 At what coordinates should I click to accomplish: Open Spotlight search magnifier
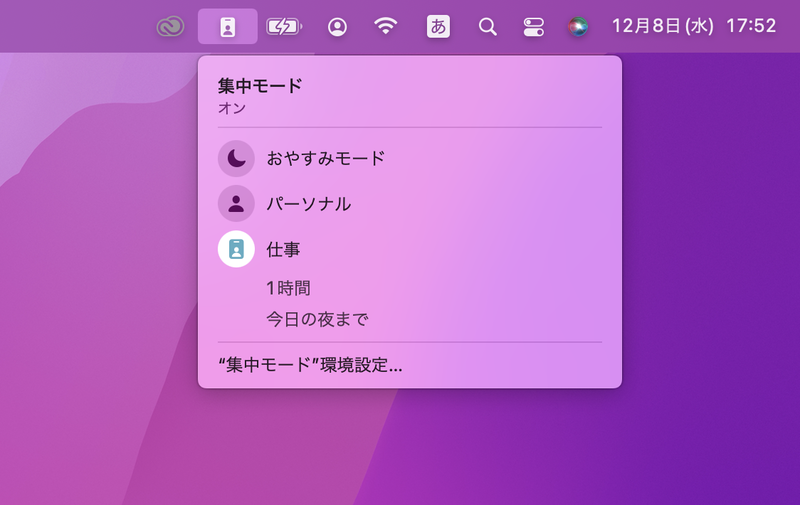pyautogui.click(x=488, y=27)
